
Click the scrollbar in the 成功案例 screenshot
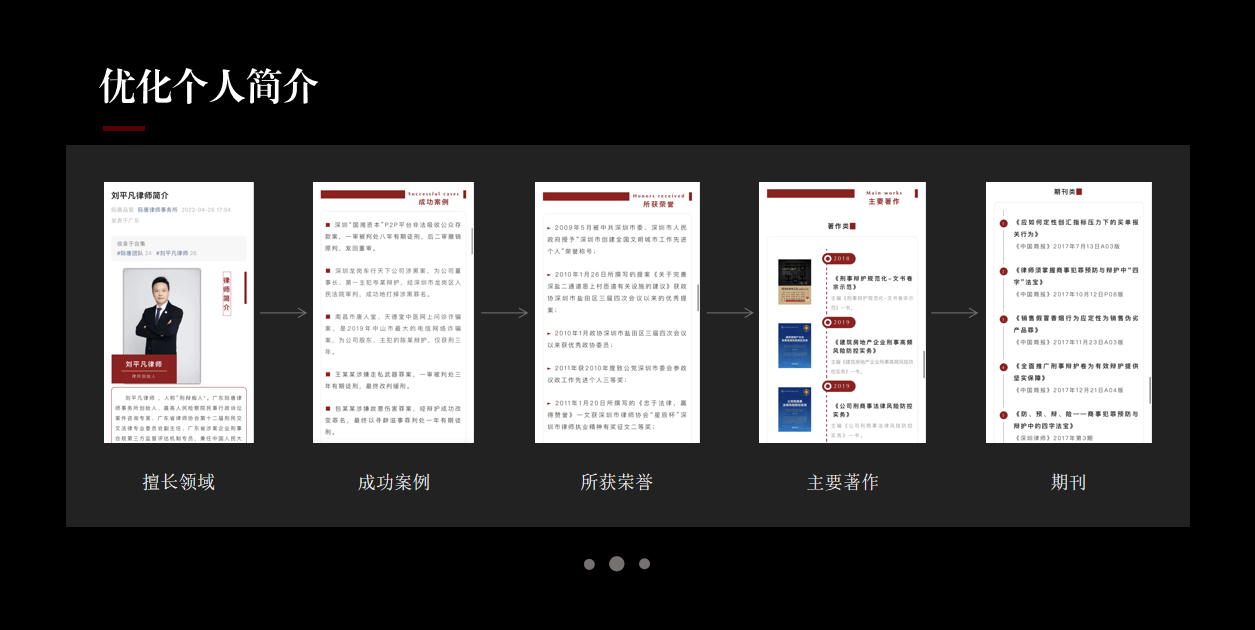[472, 240]
